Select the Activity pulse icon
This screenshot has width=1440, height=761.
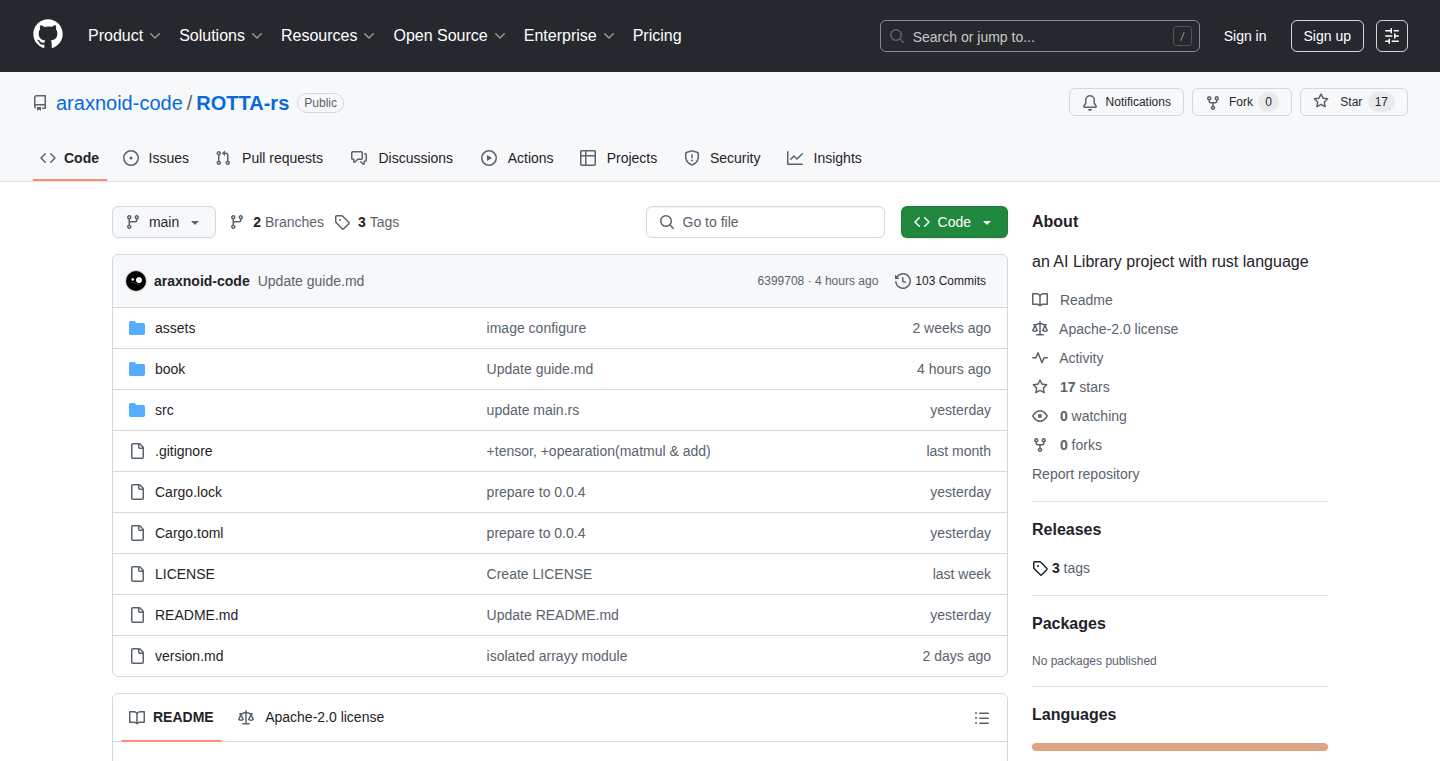coord(1040,358)
